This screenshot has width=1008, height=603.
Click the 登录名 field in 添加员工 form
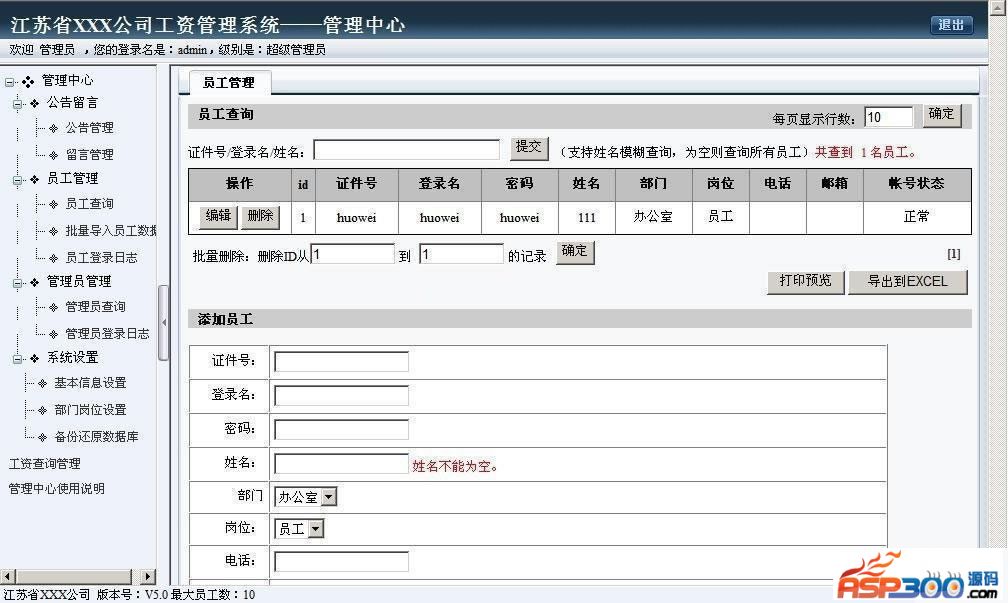coord(341,395)
